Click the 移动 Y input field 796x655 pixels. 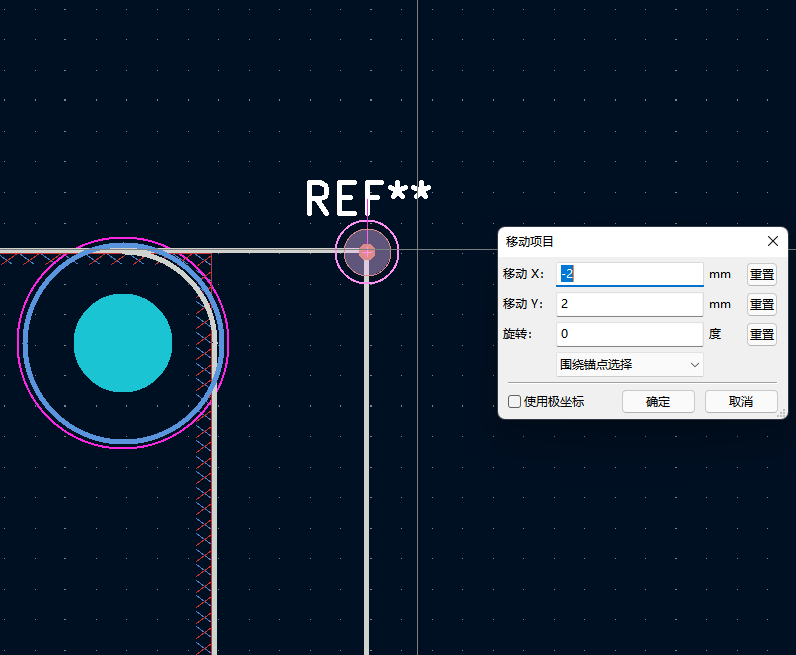click(x=629, y=304)
